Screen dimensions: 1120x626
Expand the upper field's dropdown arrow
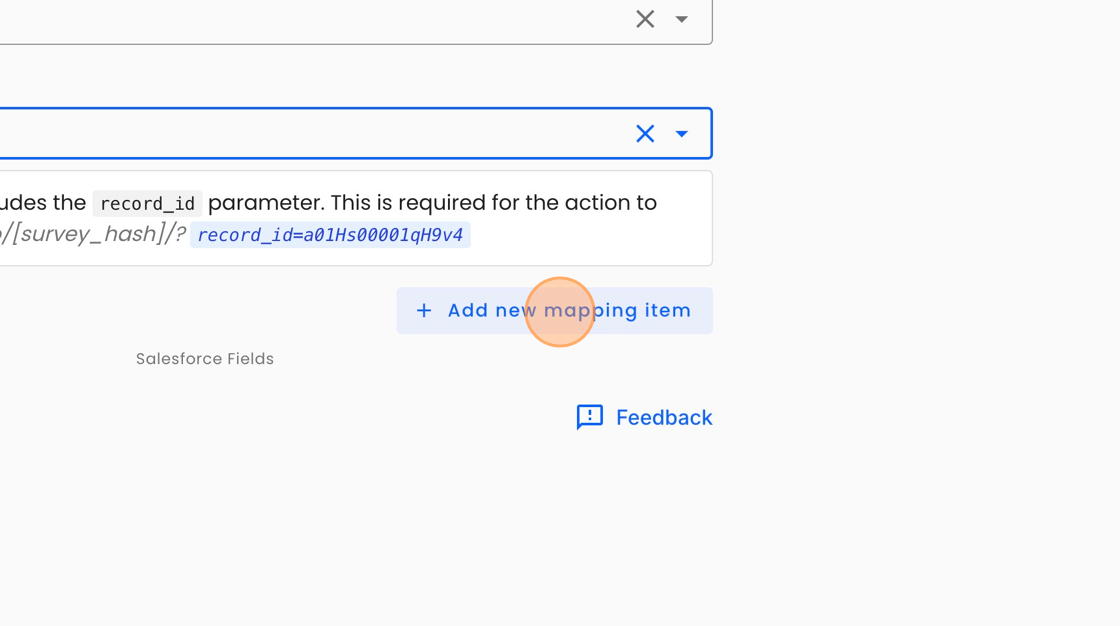coord(682,19)
